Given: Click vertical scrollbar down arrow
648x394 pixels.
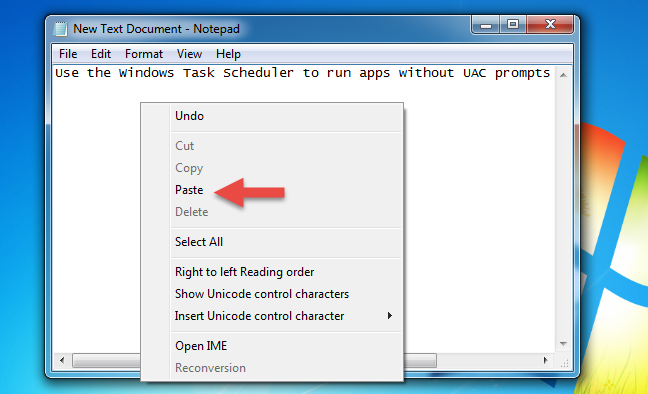Looking at the screenshot, I should tap(563, 344).
